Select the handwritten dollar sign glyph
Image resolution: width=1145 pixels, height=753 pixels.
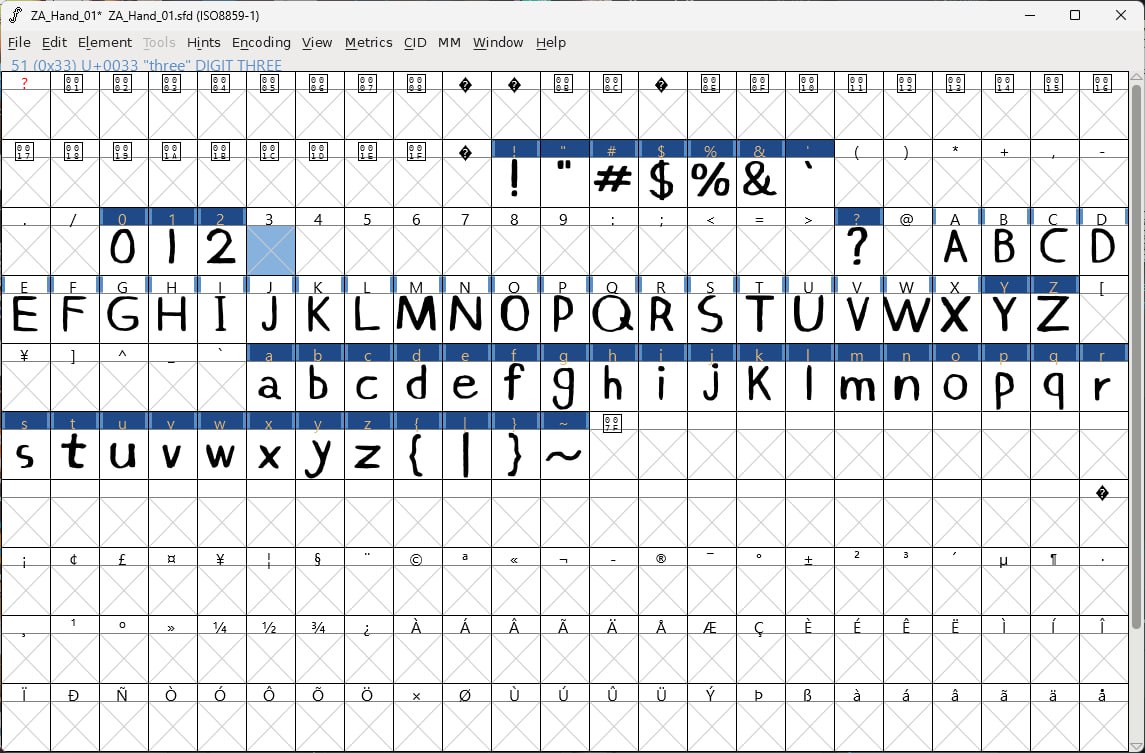pyautogui.click(x=661, y=181)
